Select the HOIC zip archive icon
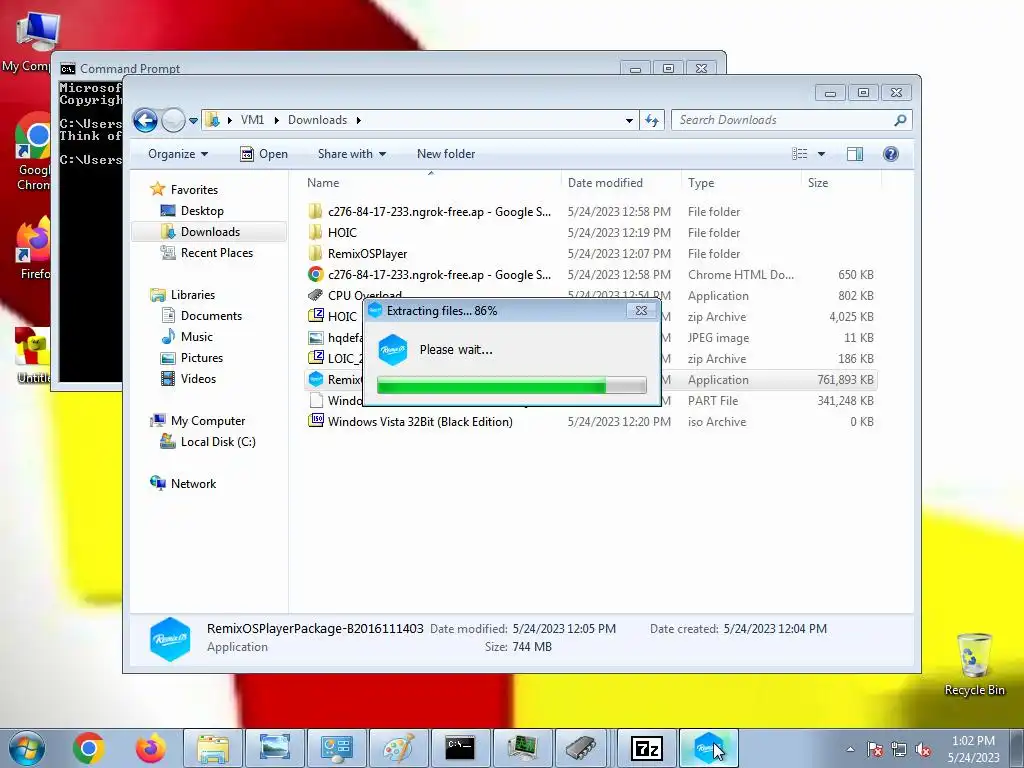The image size is (1024, 768). (x=315, y=316)
